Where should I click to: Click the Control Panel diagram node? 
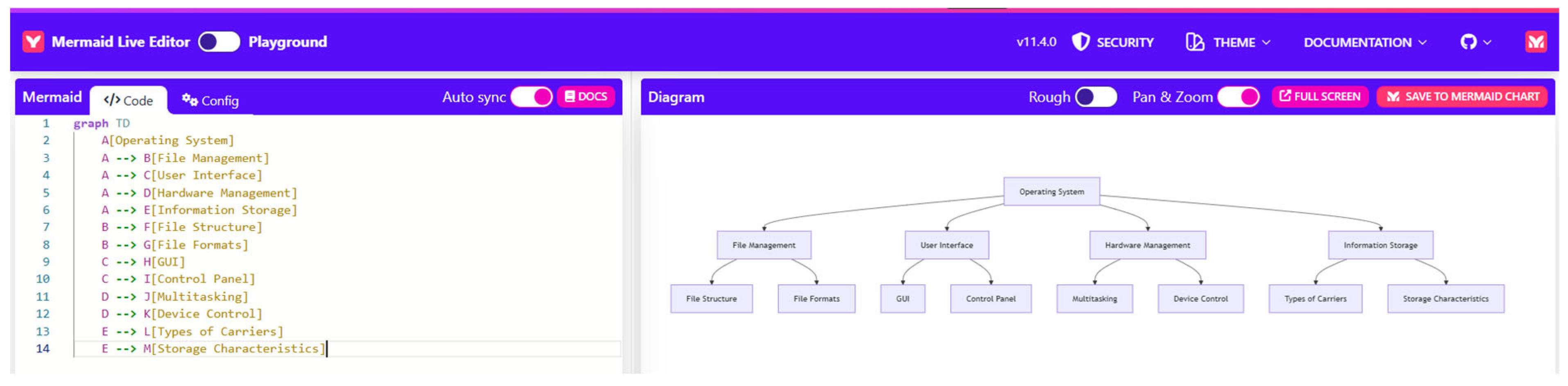click(990, 299)
